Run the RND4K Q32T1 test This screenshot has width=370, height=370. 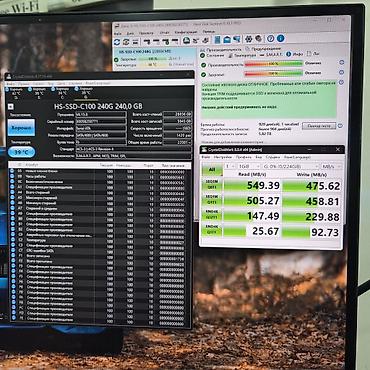click(212, 215)
